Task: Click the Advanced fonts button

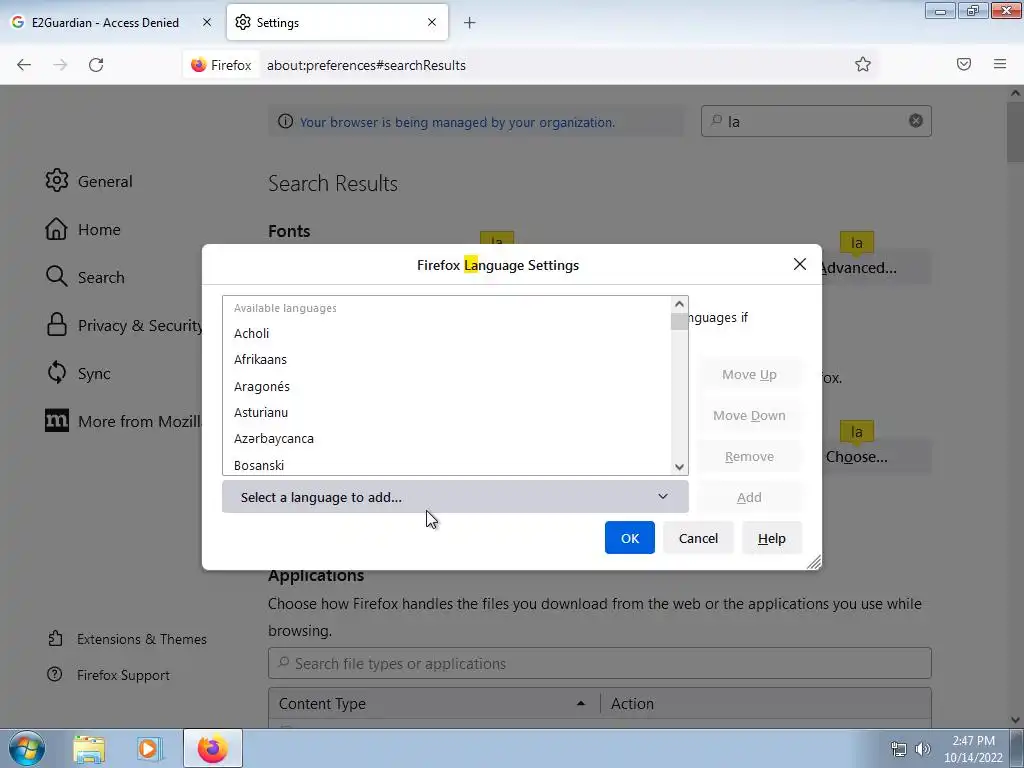Action: tap(875, 267)
